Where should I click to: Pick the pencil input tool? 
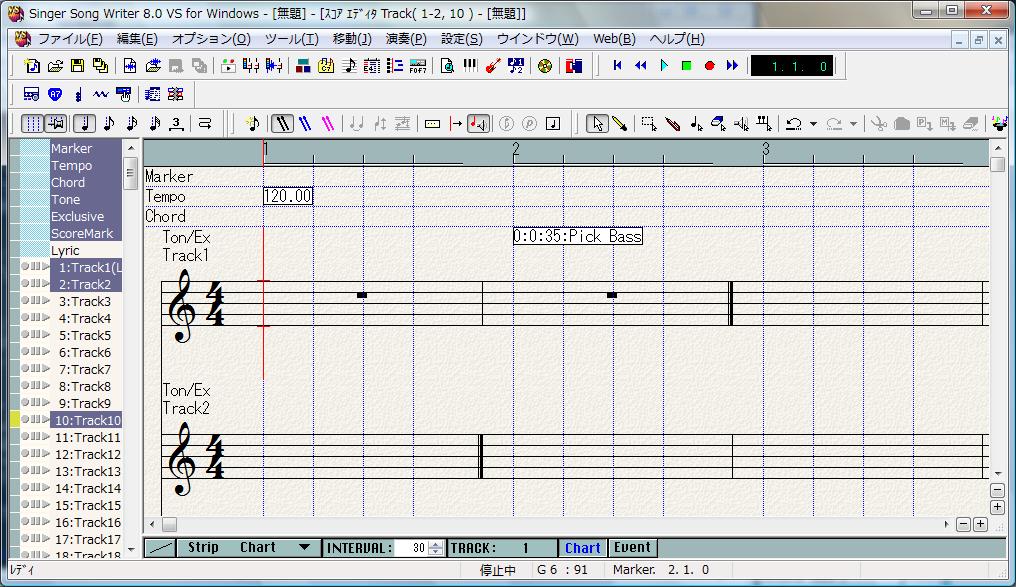click(620, 124)
